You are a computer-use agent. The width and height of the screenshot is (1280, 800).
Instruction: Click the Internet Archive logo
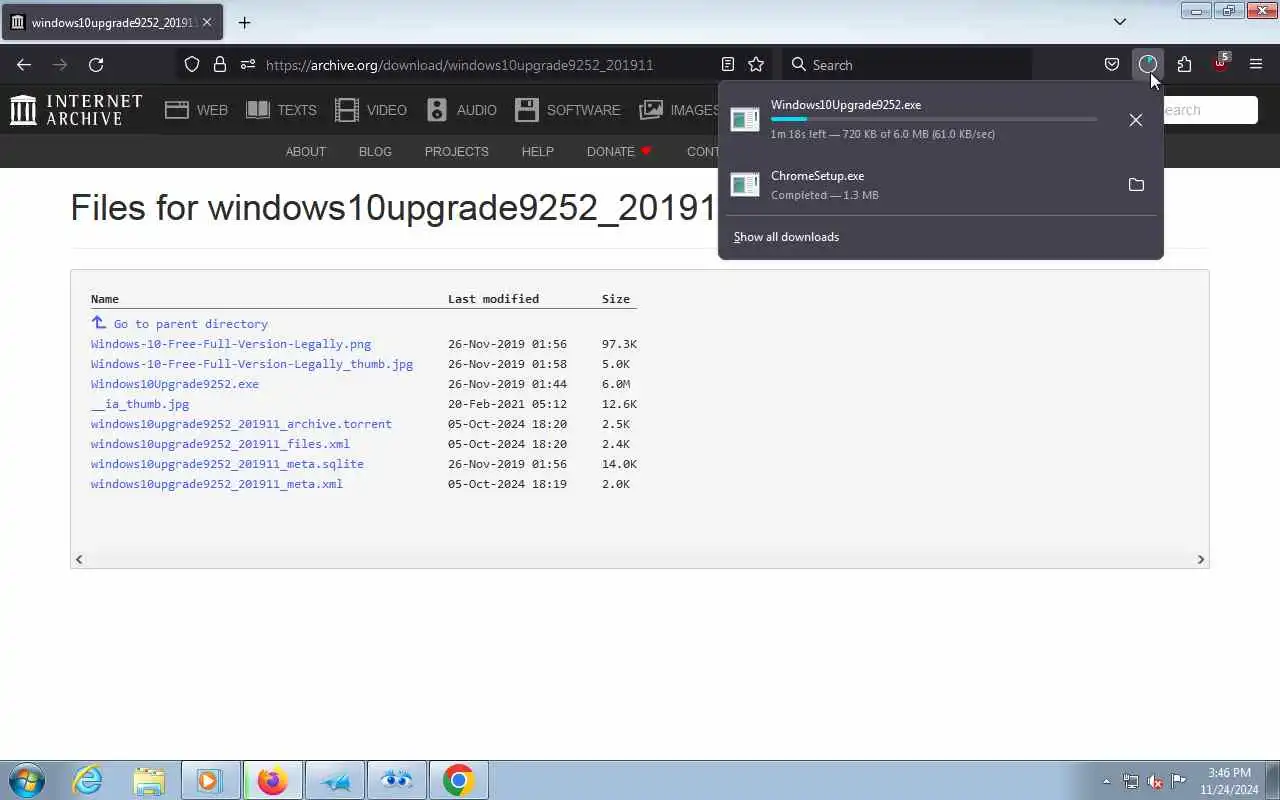click(76, 110)
